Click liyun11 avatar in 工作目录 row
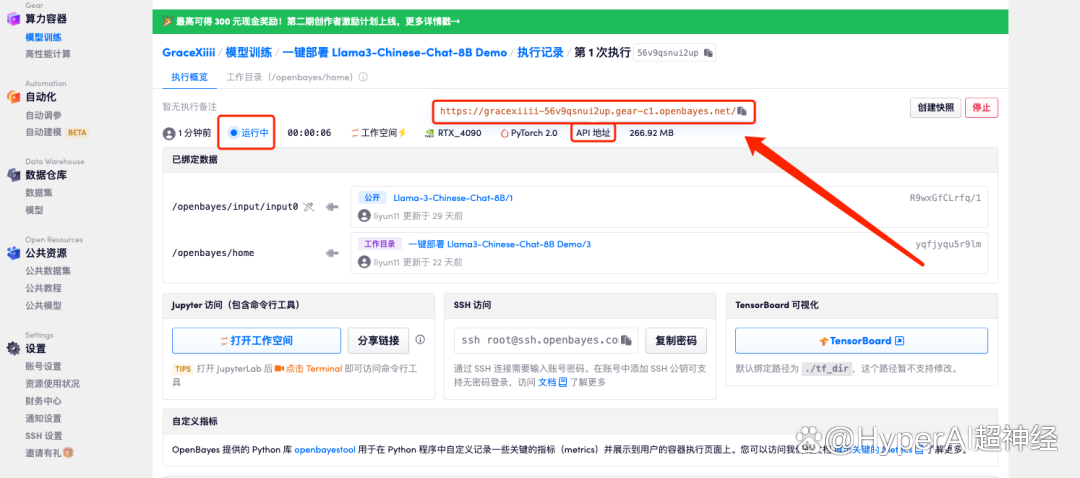Screen dimensions: 1080x478 [x=364, y=262]
